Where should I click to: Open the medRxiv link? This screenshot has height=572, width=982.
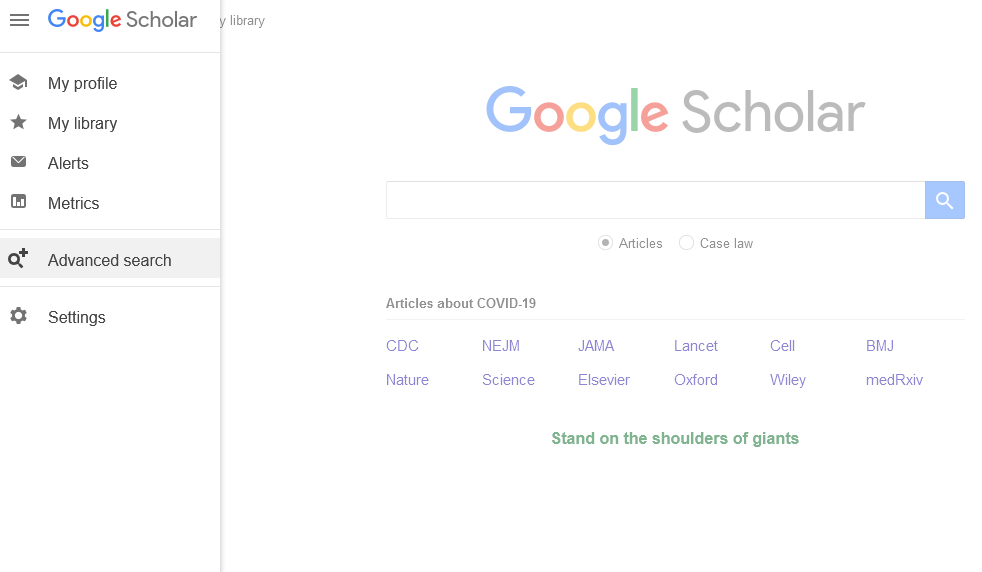[x=894, y=380]
